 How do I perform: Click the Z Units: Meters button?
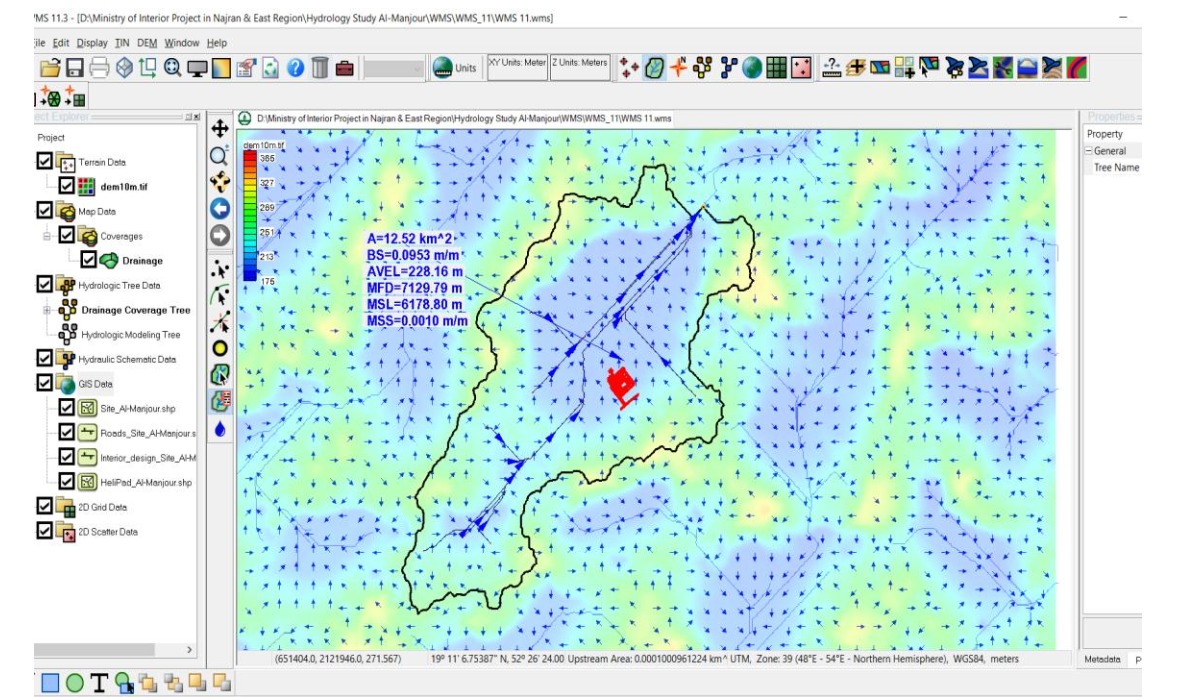(580, 67)
